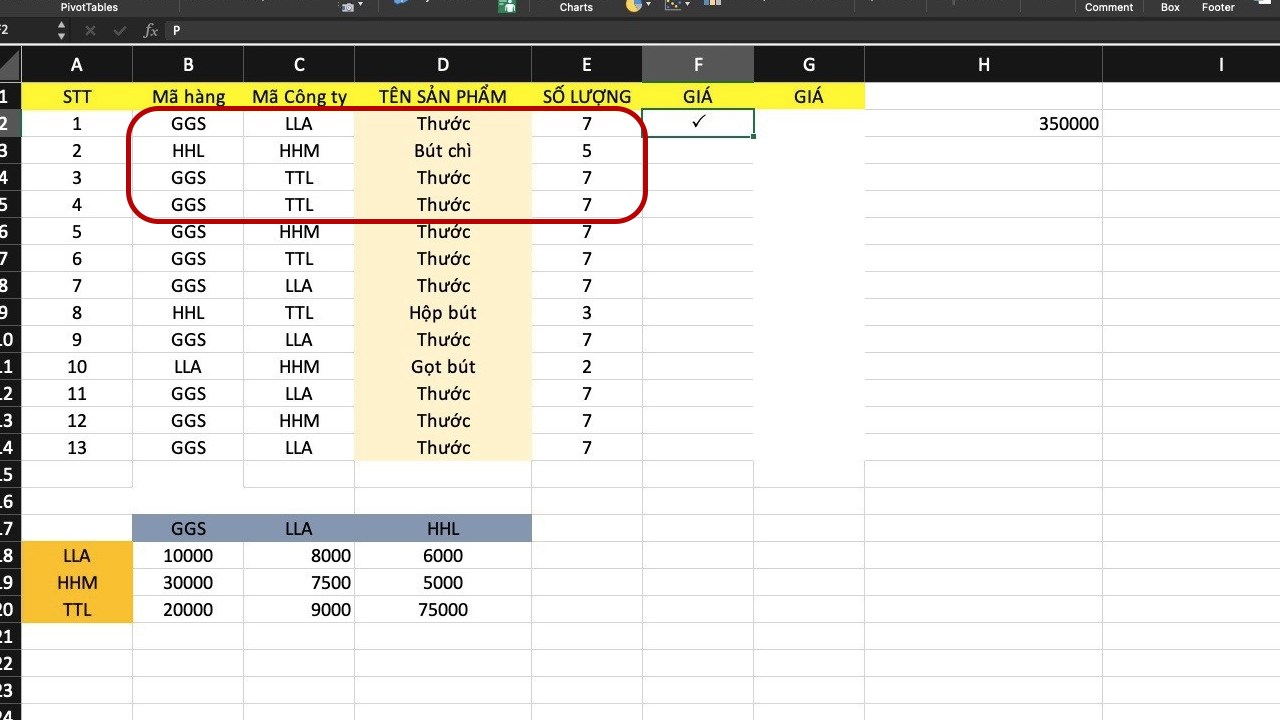Select the STT header cell
This screenshot has height=720, width=1280.
pyautogui.click(x=77, y=97)
